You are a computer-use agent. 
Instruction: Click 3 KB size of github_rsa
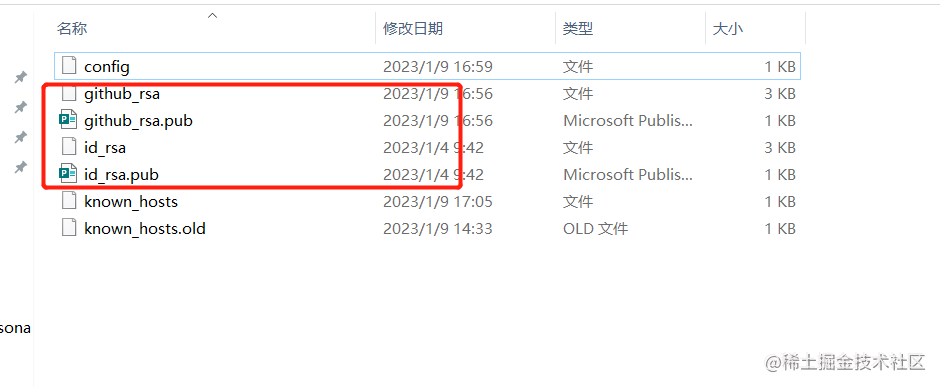pyautogui.click(x=779, y=94)
